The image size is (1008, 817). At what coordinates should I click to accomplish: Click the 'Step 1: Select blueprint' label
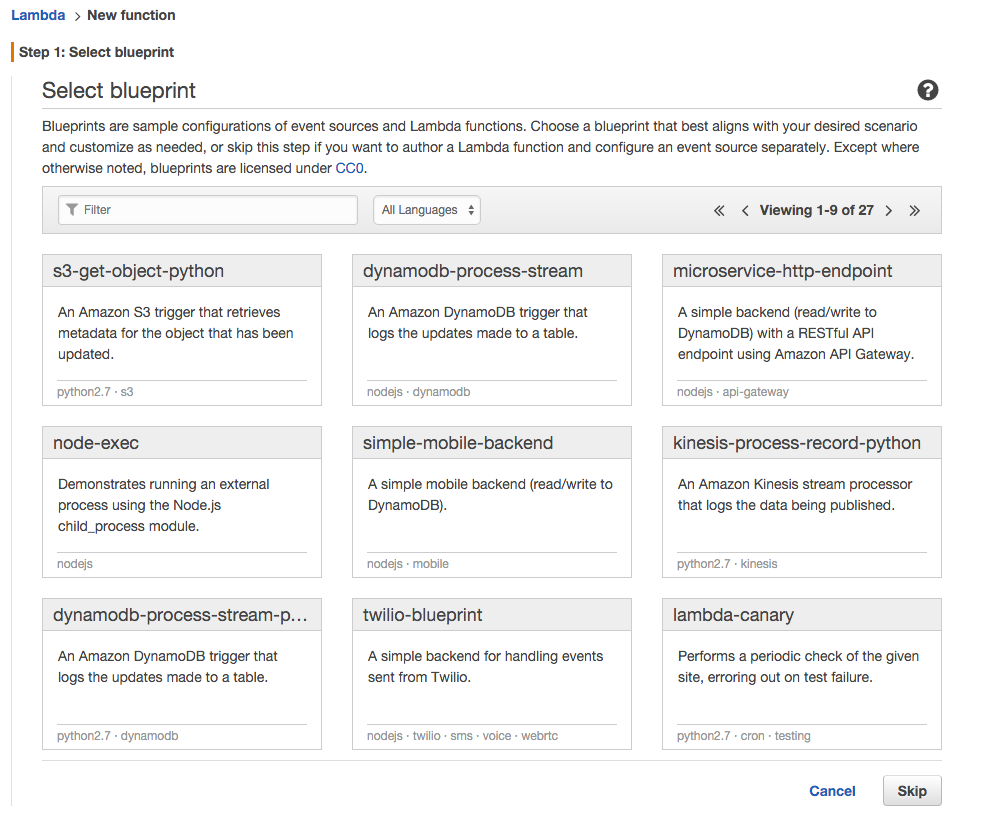click(x=96, y=52)
